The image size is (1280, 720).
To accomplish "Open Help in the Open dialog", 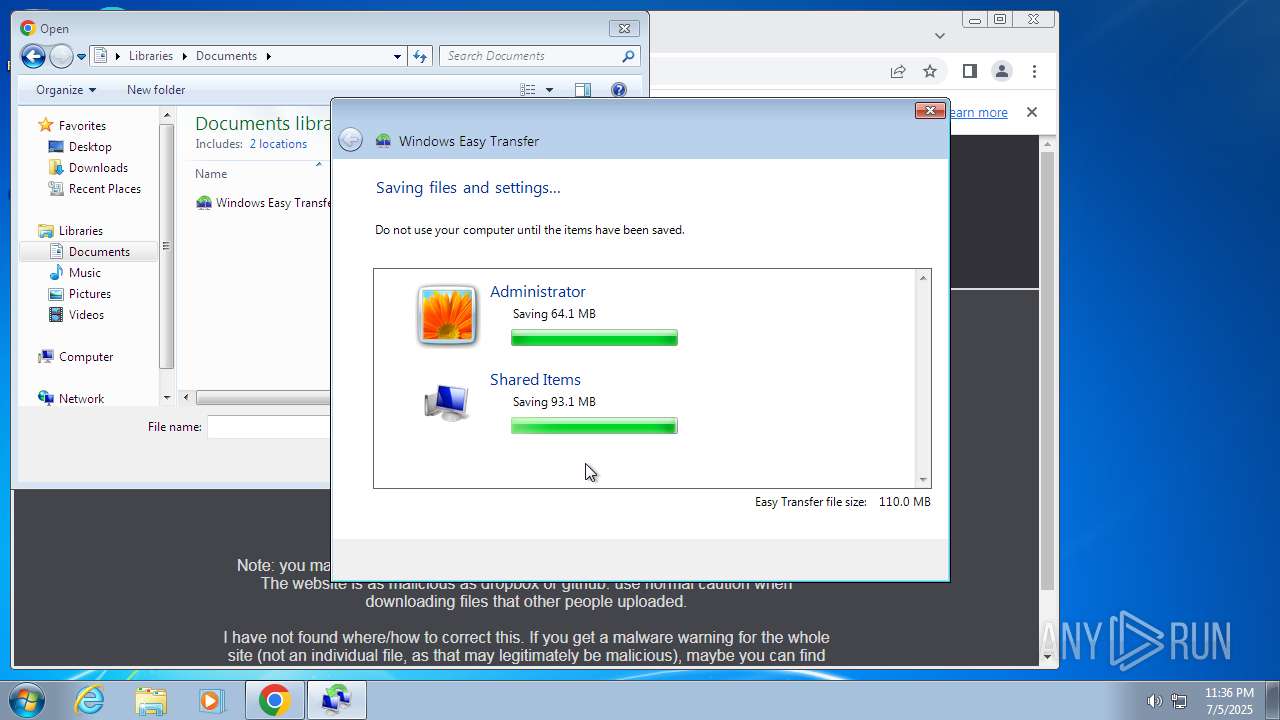I will tap(619, 90).
